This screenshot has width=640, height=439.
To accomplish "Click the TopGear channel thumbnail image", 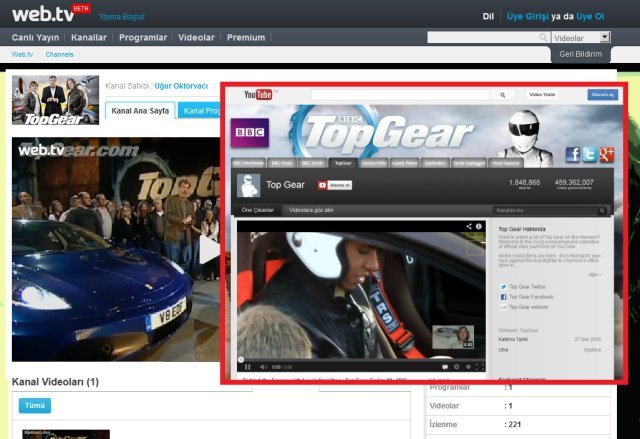I will tap(56, 100).
